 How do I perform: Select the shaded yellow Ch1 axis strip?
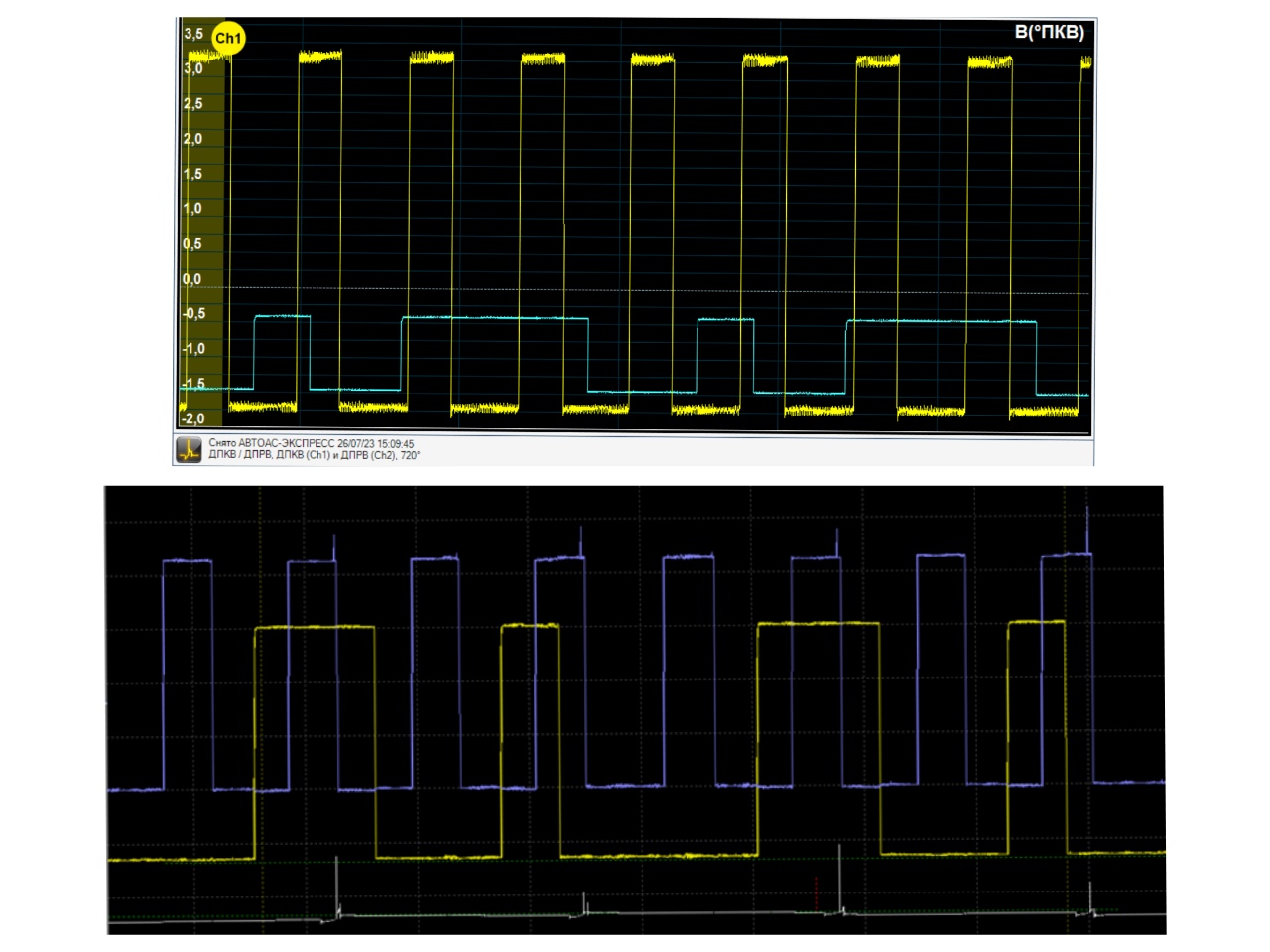[212, 228]
